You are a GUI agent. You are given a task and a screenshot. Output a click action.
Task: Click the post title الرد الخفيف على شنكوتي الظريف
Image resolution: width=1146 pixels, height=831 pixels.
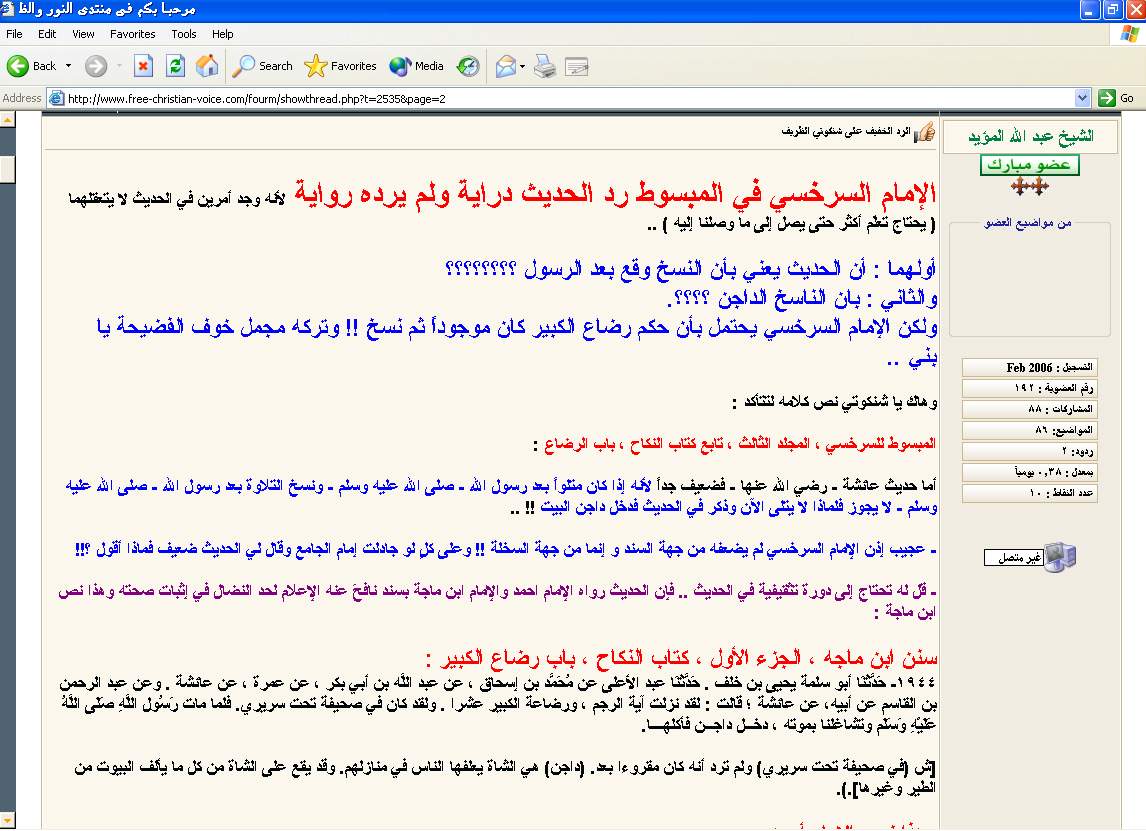click(846, 132)
